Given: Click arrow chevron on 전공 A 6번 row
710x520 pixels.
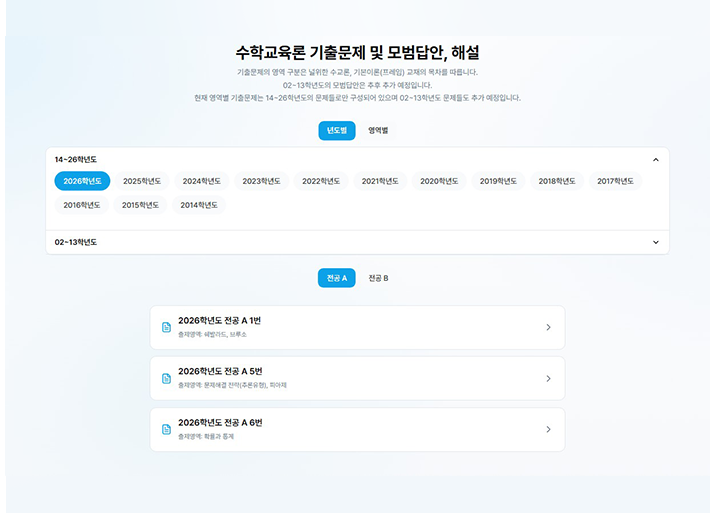Looking at the screenshot, I should pyautogui.click(x=548, y=429).
